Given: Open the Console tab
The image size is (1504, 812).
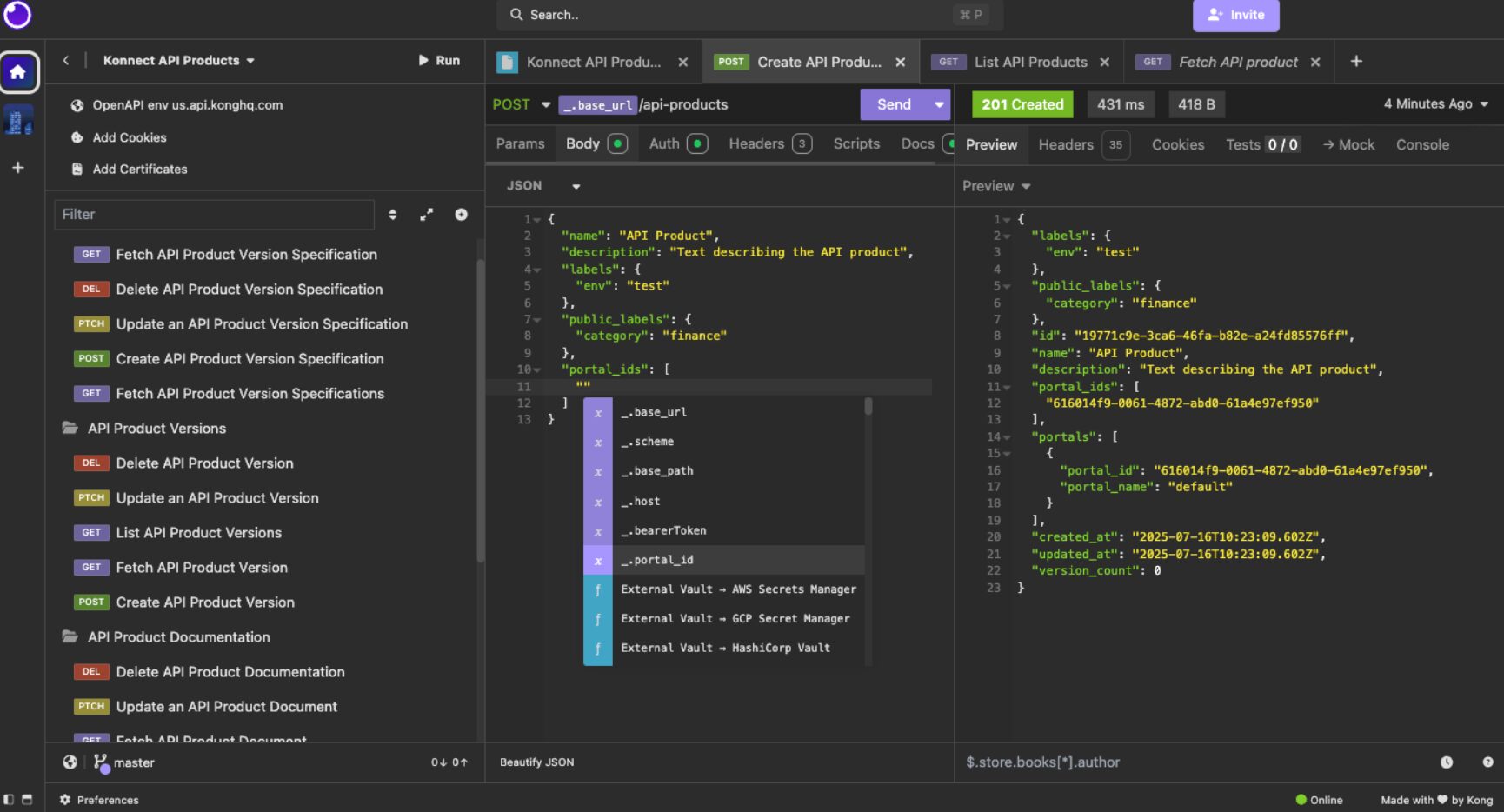Looking at the screenshot, I should 1422,144.
